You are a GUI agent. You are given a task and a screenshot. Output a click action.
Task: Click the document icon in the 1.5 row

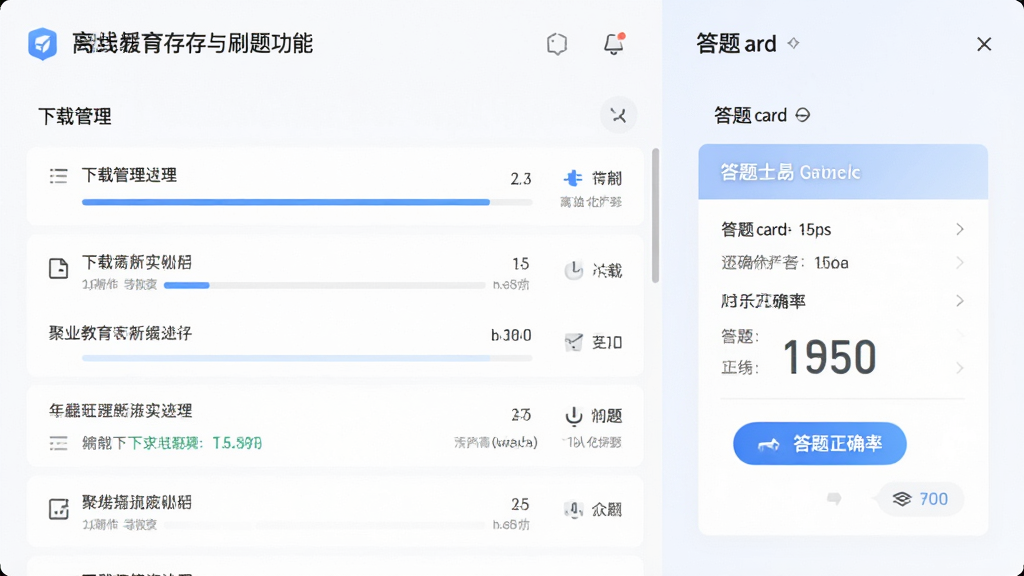click(59, 268)
